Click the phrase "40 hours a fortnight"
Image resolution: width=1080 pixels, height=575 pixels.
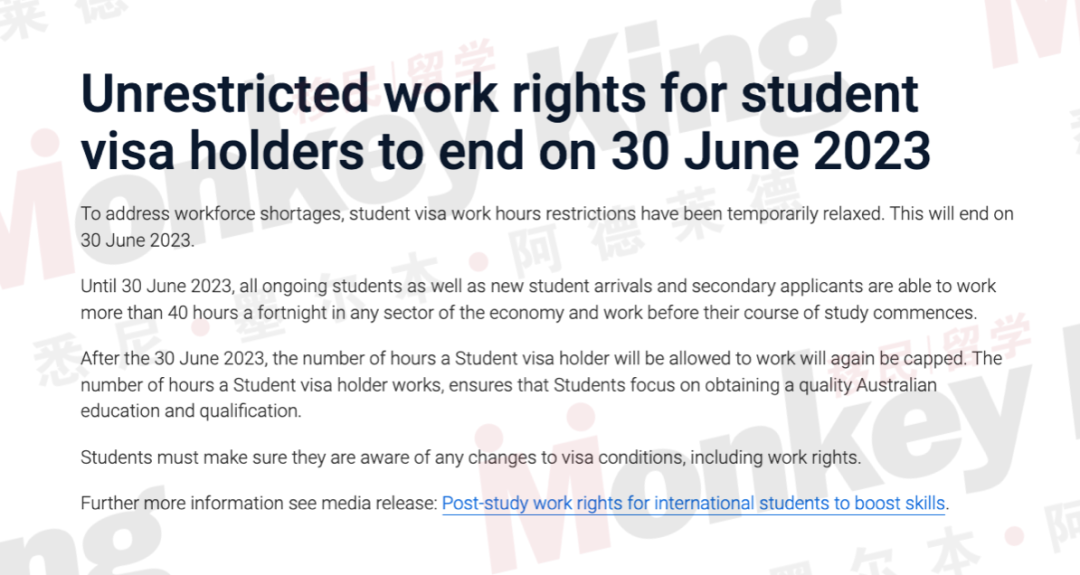click(x=248, y=313)
